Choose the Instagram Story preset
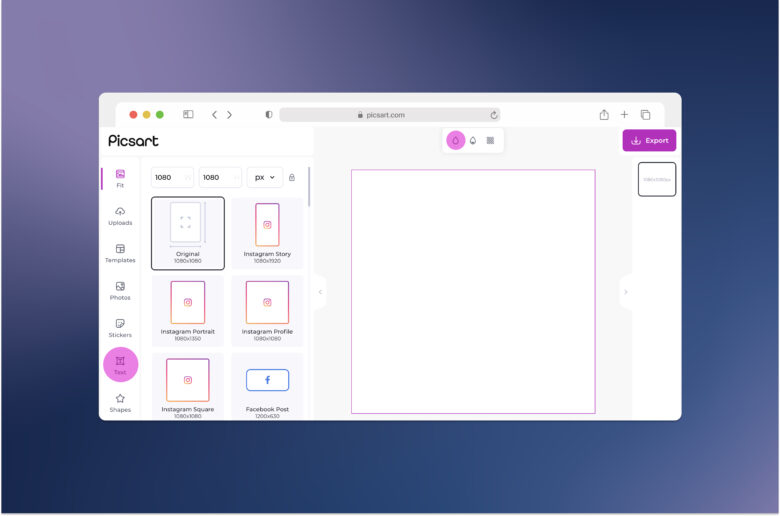 (267, 233)
